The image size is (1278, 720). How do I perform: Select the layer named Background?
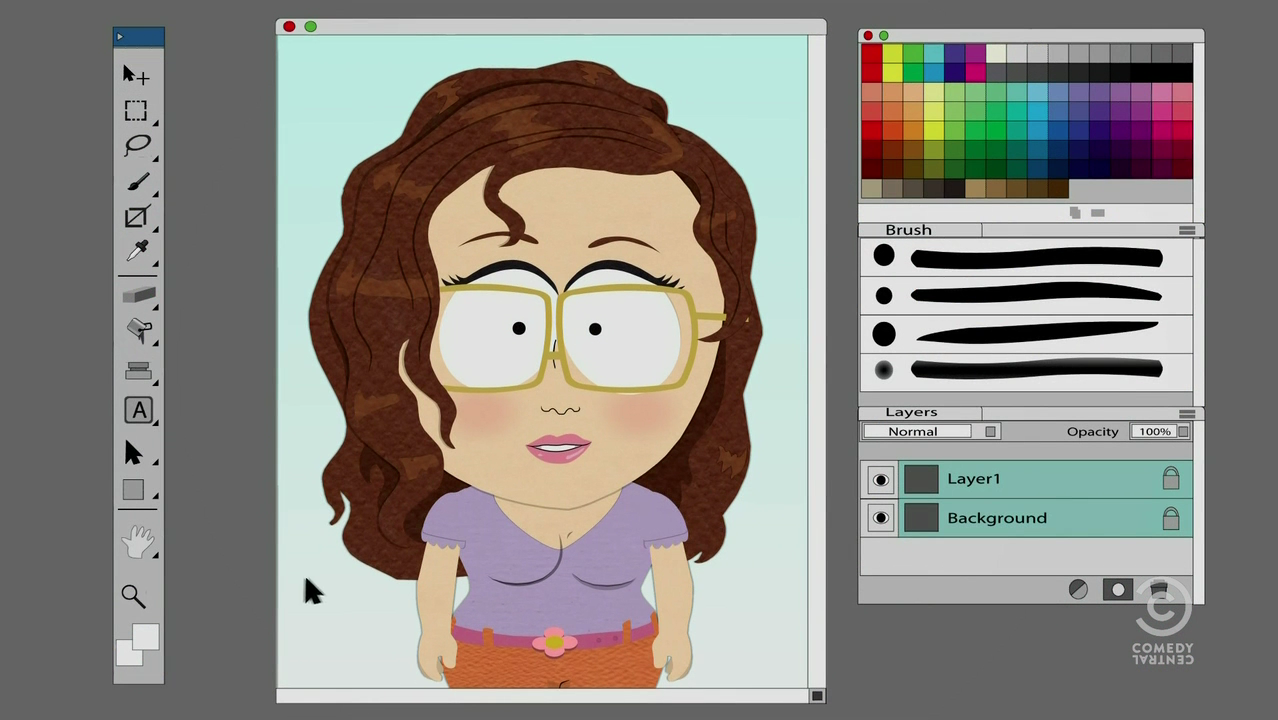pos(1045,518)
